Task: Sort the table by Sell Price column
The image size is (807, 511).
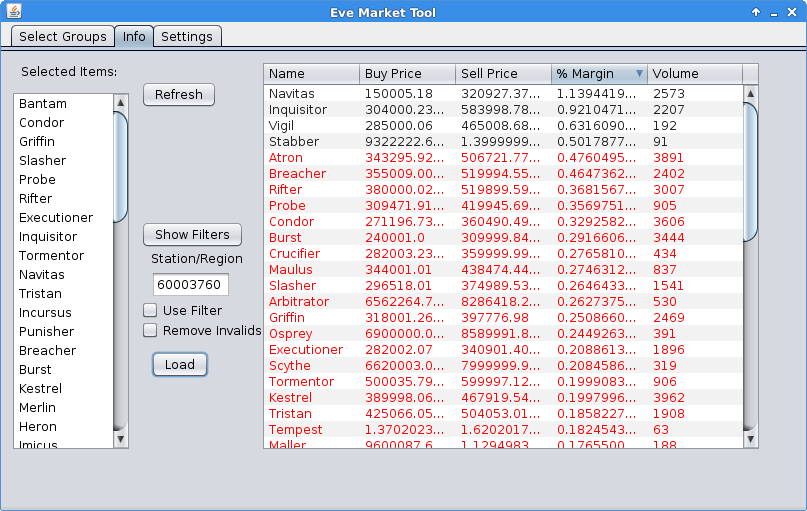Action: pyautogui.click(x=503, y=74)
